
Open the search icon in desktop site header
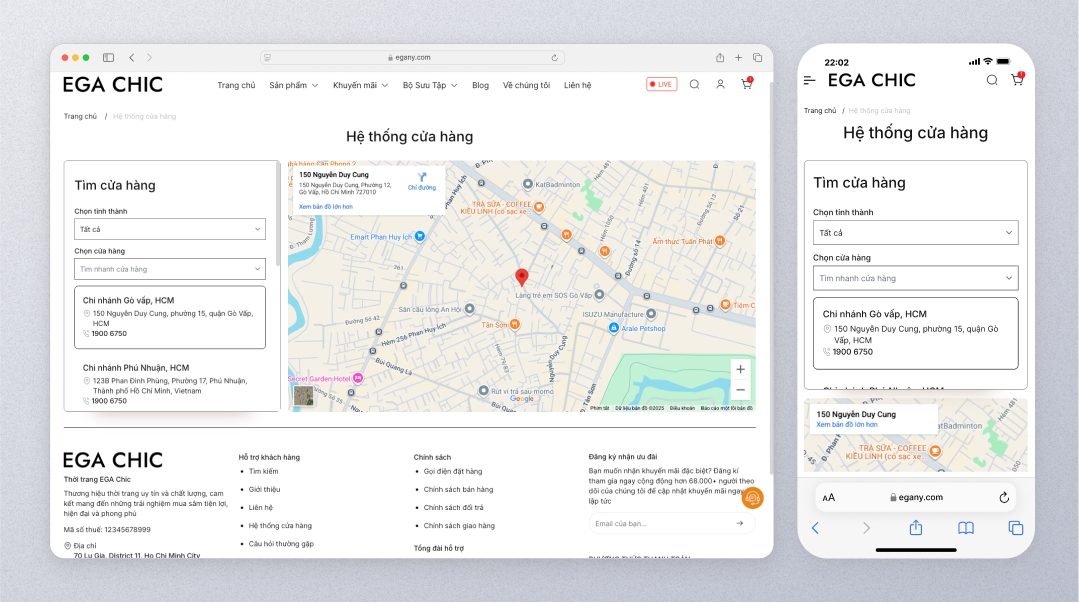point(694,85)
